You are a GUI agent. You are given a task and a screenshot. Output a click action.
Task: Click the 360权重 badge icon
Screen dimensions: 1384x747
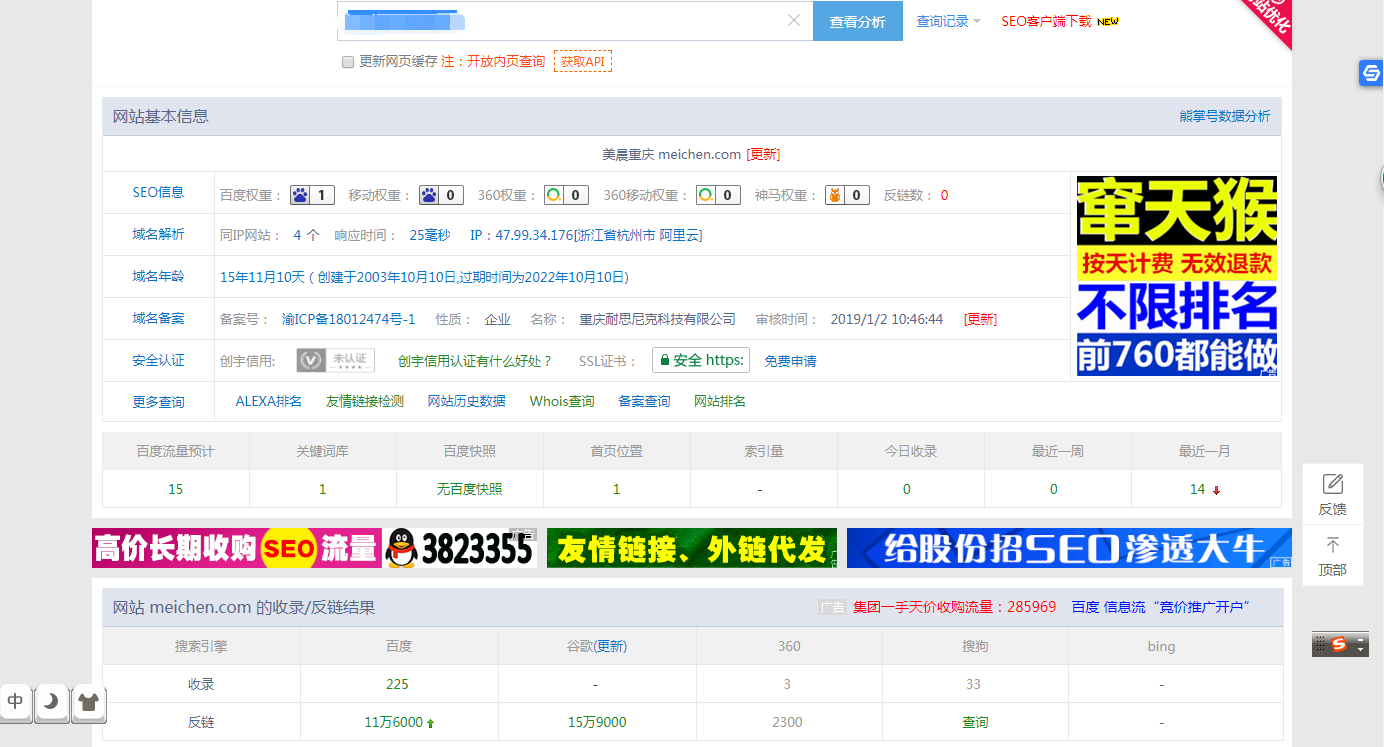click(566, 195)
